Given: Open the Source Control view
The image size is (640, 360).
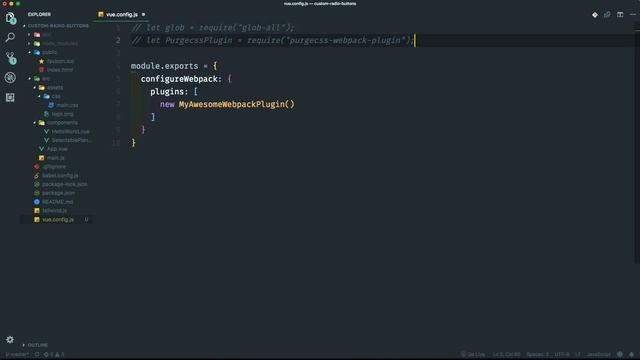Looking at the screenshot, I should pos(10,58).
